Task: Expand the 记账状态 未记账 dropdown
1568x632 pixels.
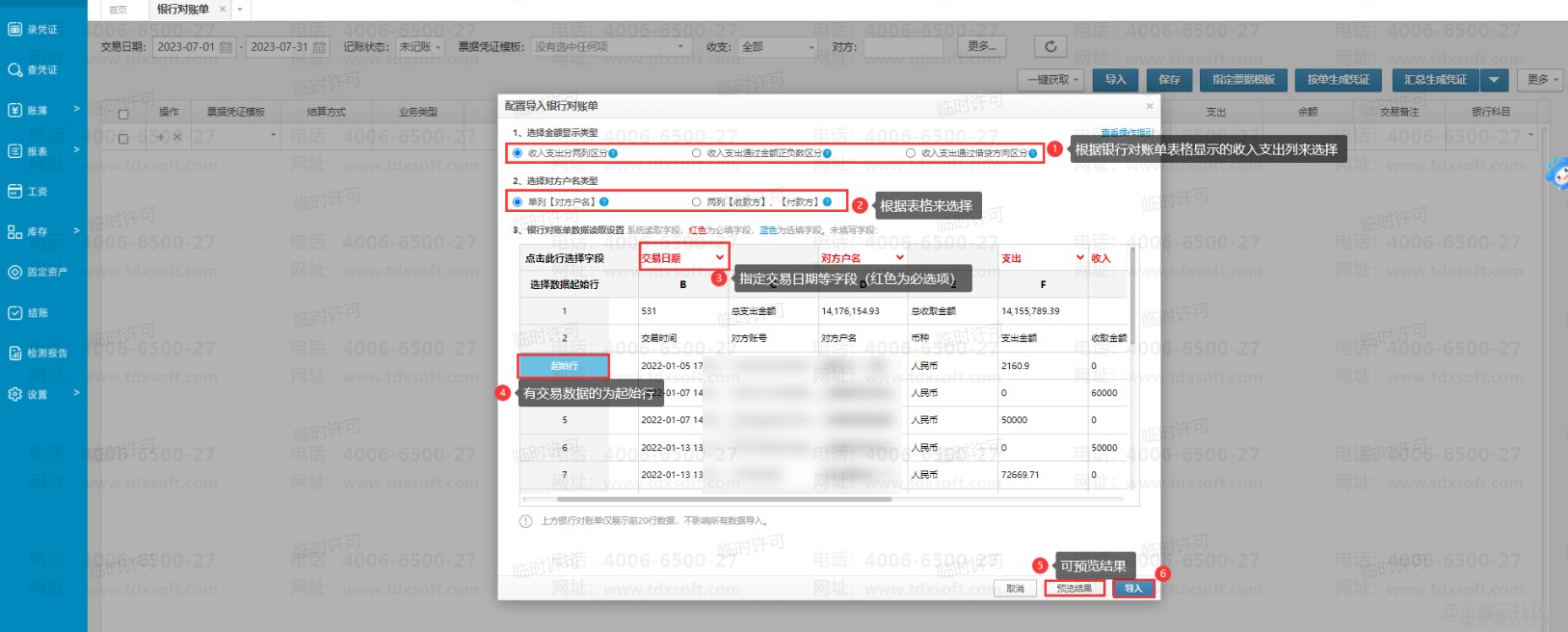Action: (421, 47)
